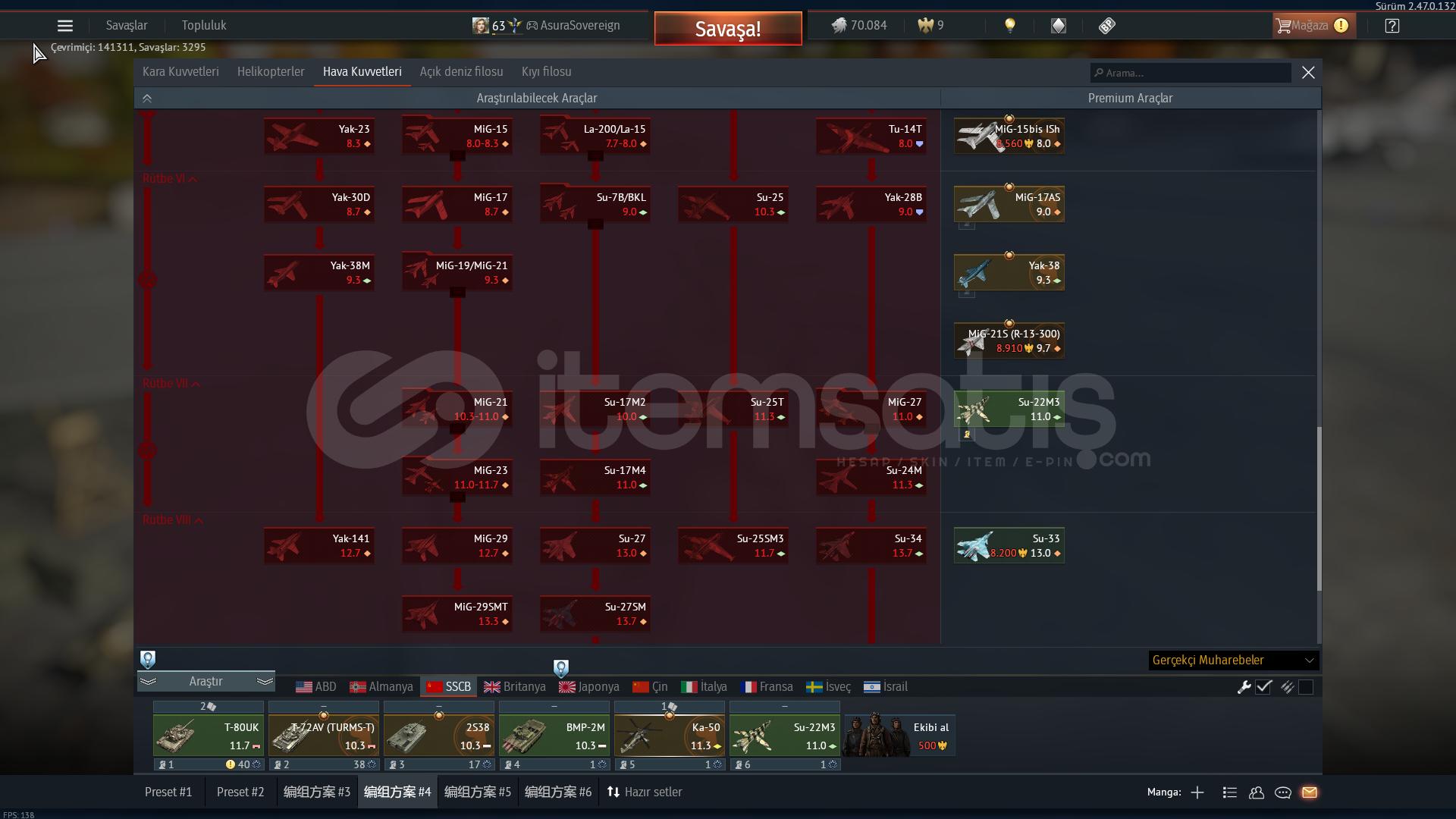The width and height of the screenshot is (1456, 819).
Task: Open the Savaşlar menu
Action: click(x=127, y=26)
